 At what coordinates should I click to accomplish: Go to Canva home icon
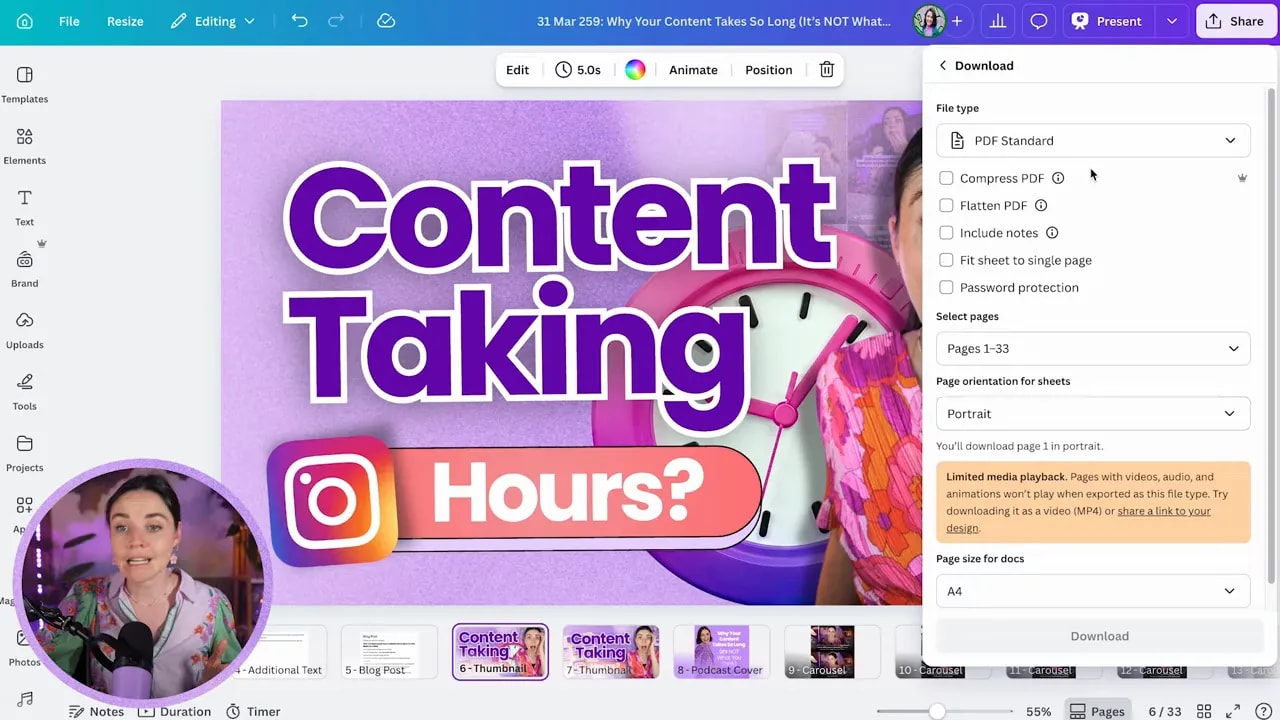tap(25, 21)
